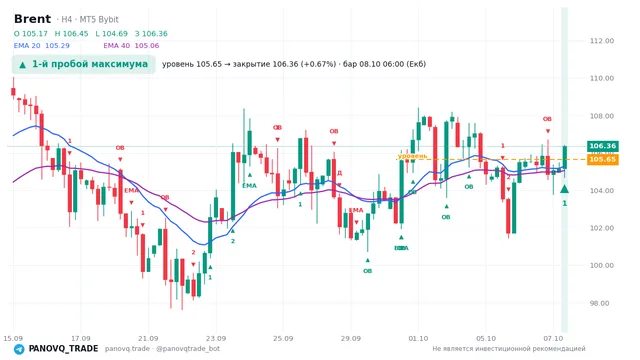640x360 pixels.
Task: Click the open value 'O 105.17'
Action: (x=31, y=34)
